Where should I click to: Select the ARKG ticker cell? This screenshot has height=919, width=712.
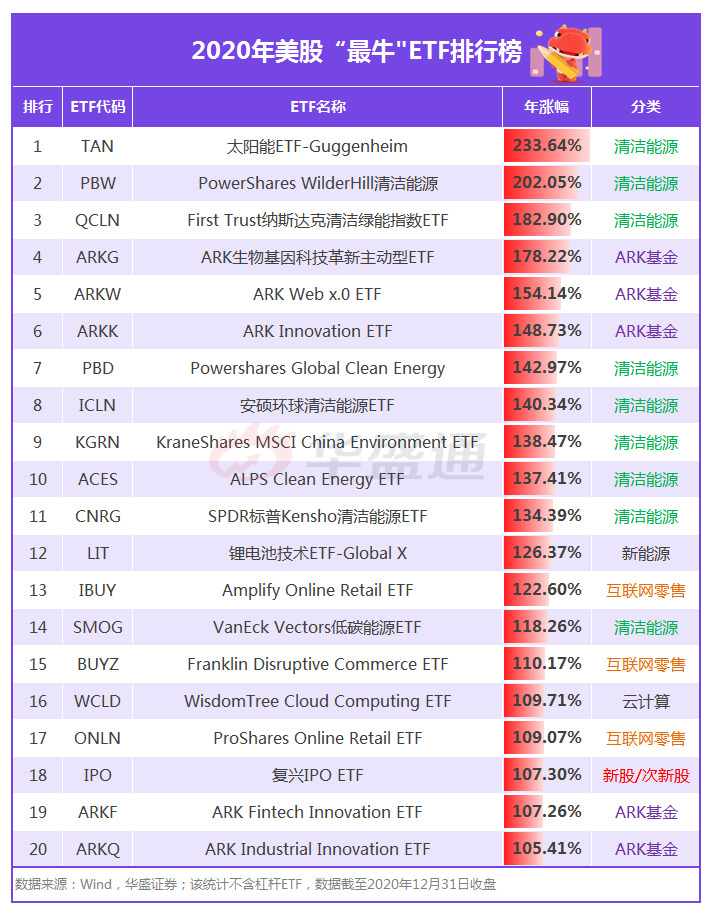97,257
